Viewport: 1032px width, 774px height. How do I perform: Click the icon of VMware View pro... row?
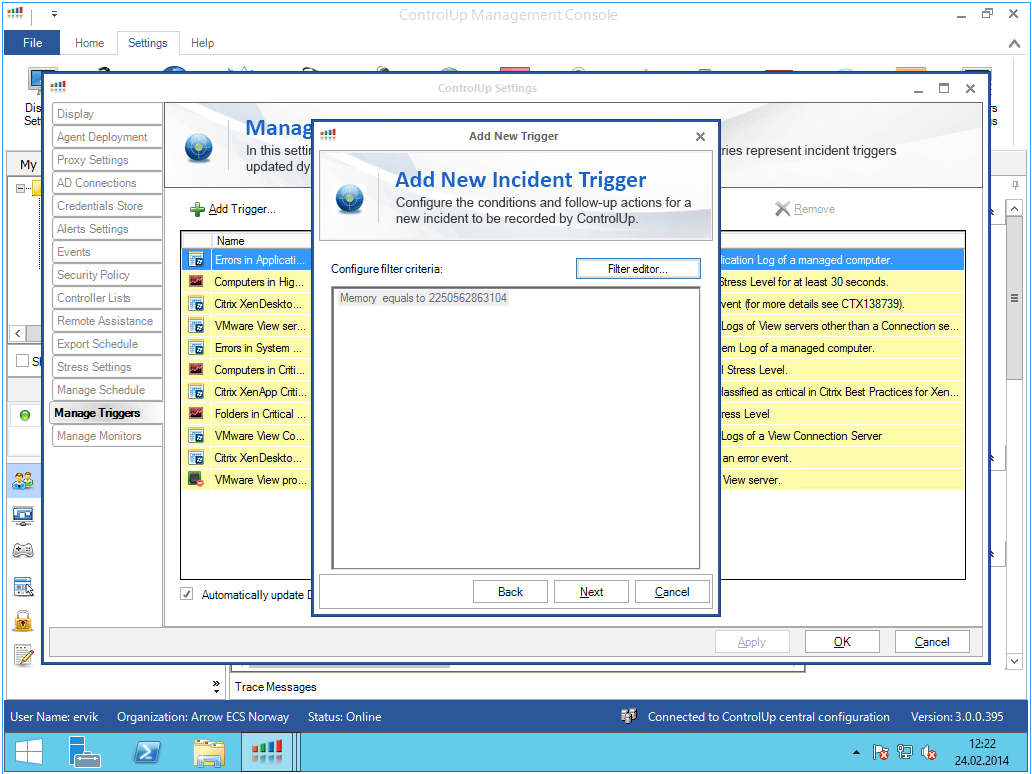coord(196,480)
